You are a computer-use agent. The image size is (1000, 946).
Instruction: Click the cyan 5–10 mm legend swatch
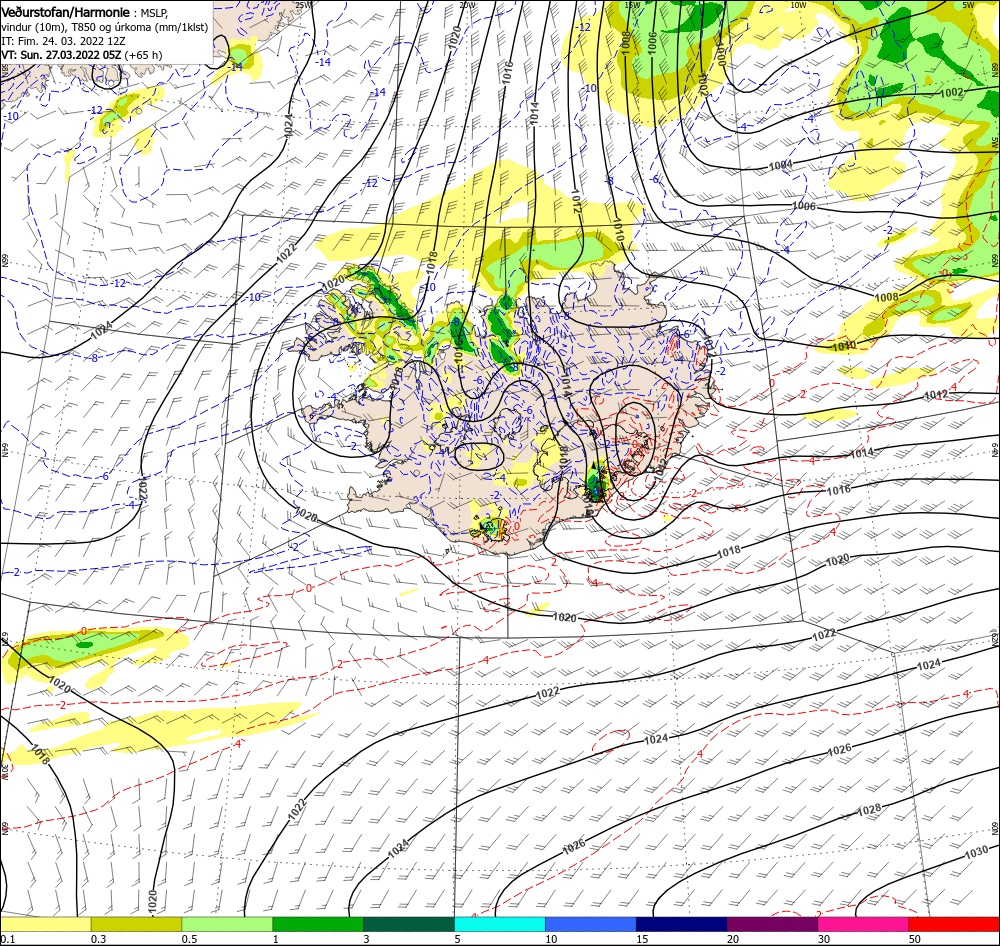tap(500, 924)
